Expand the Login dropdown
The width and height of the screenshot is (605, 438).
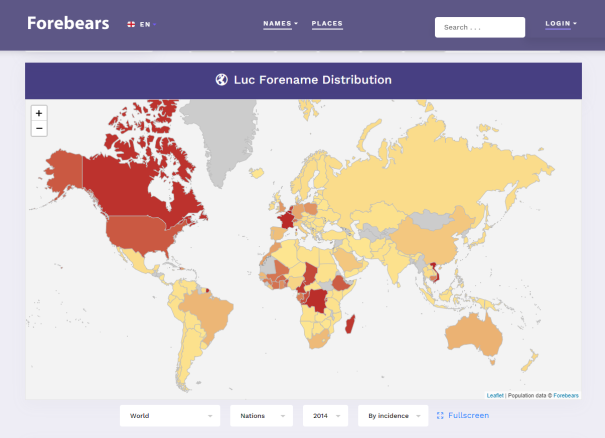coord(560,23)
